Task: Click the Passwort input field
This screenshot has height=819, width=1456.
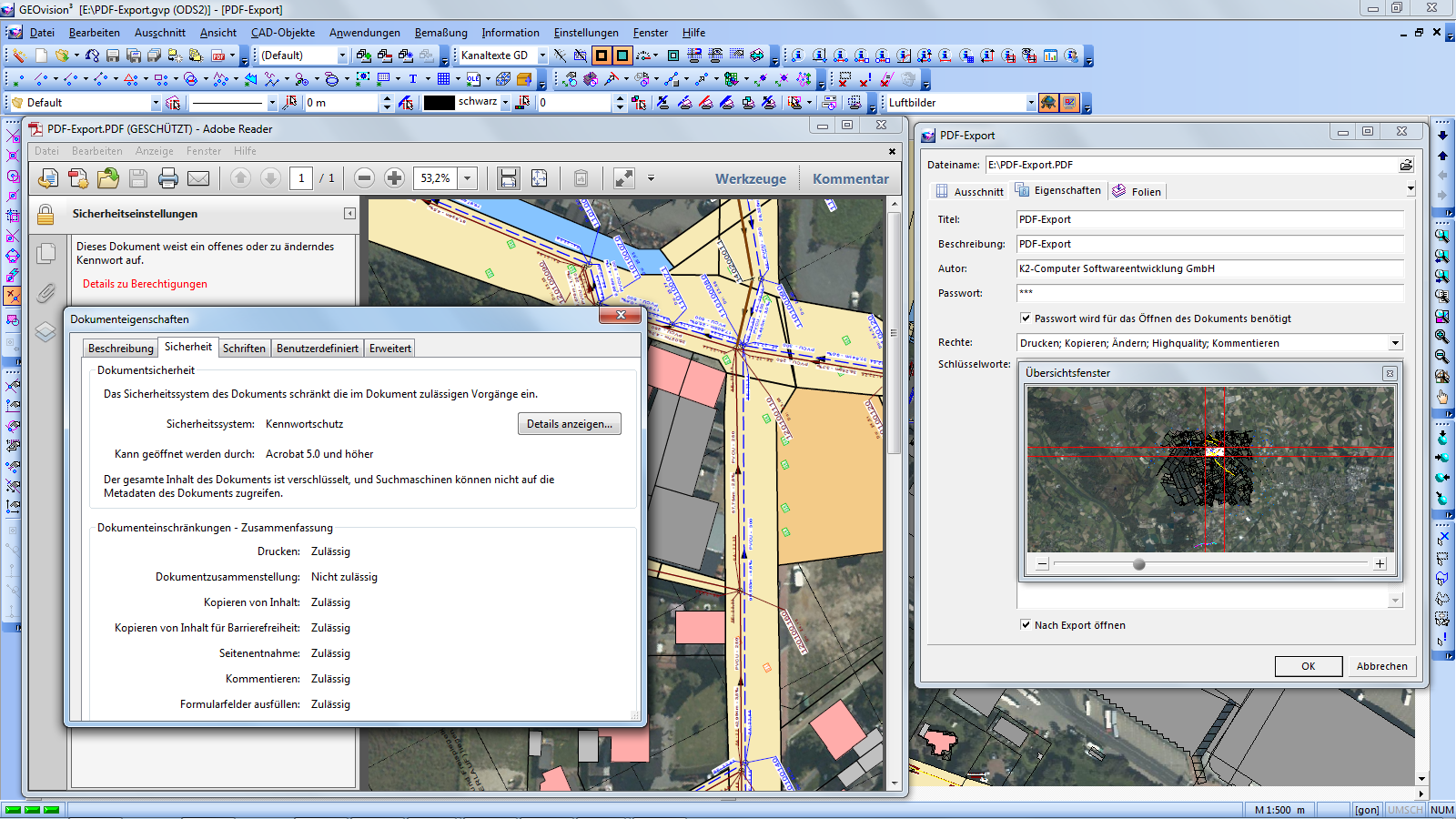Action: pyautogui.click(x=1209, y=293)
